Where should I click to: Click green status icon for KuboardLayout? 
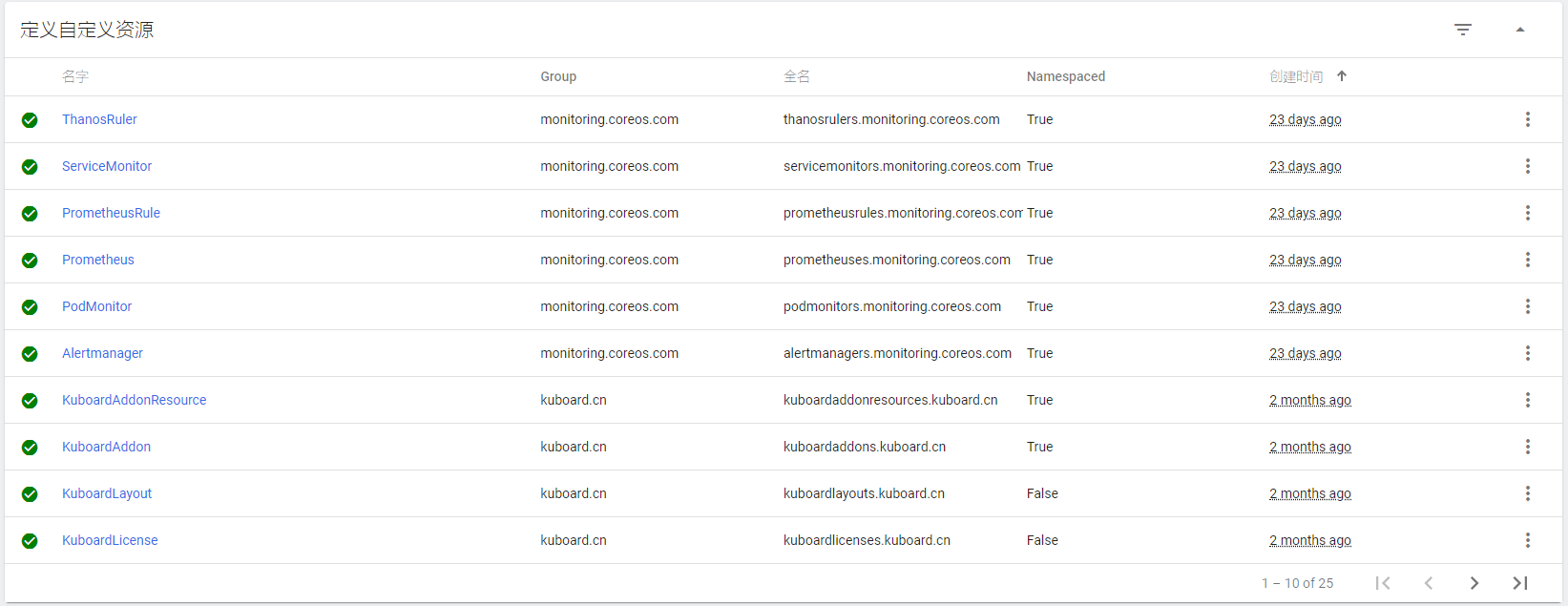(30, 494)
